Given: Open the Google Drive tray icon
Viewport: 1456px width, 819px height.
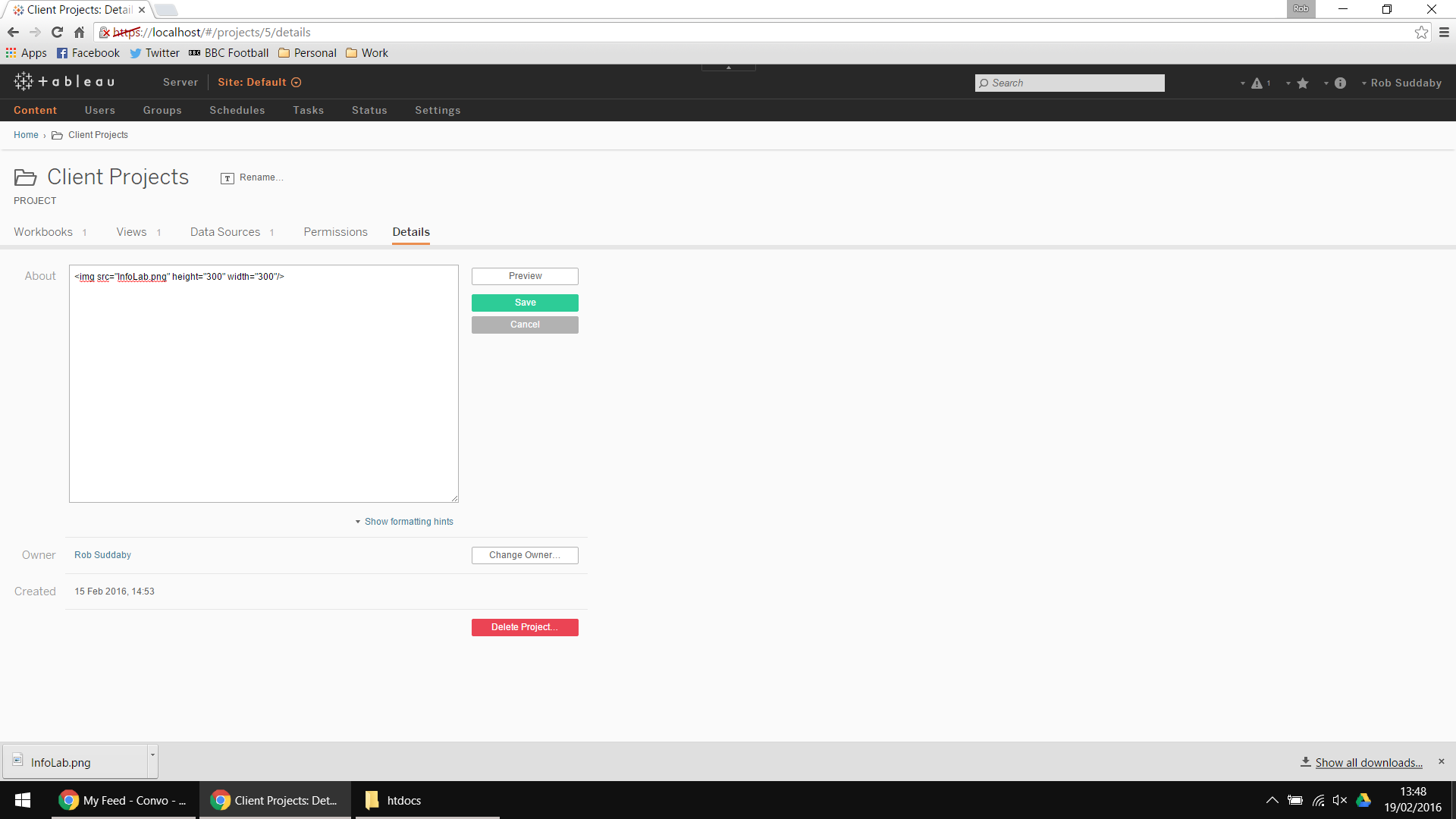Looking at the screenshot, I should [x=1363, y=800].
